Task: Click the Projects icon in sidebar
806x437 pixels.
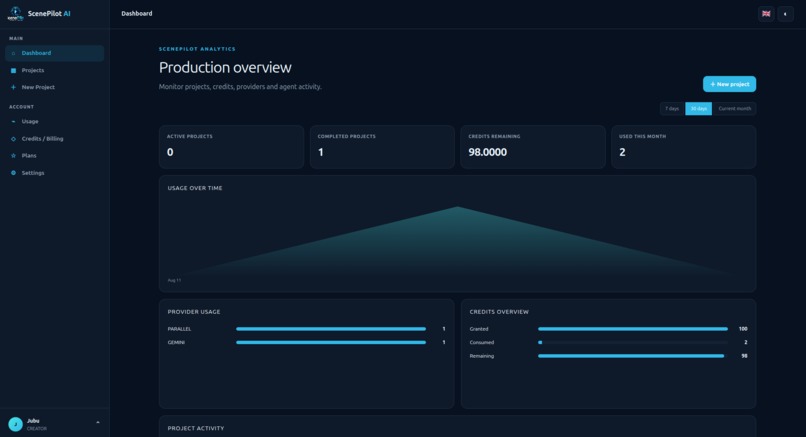Action: (x=13, y=70)
